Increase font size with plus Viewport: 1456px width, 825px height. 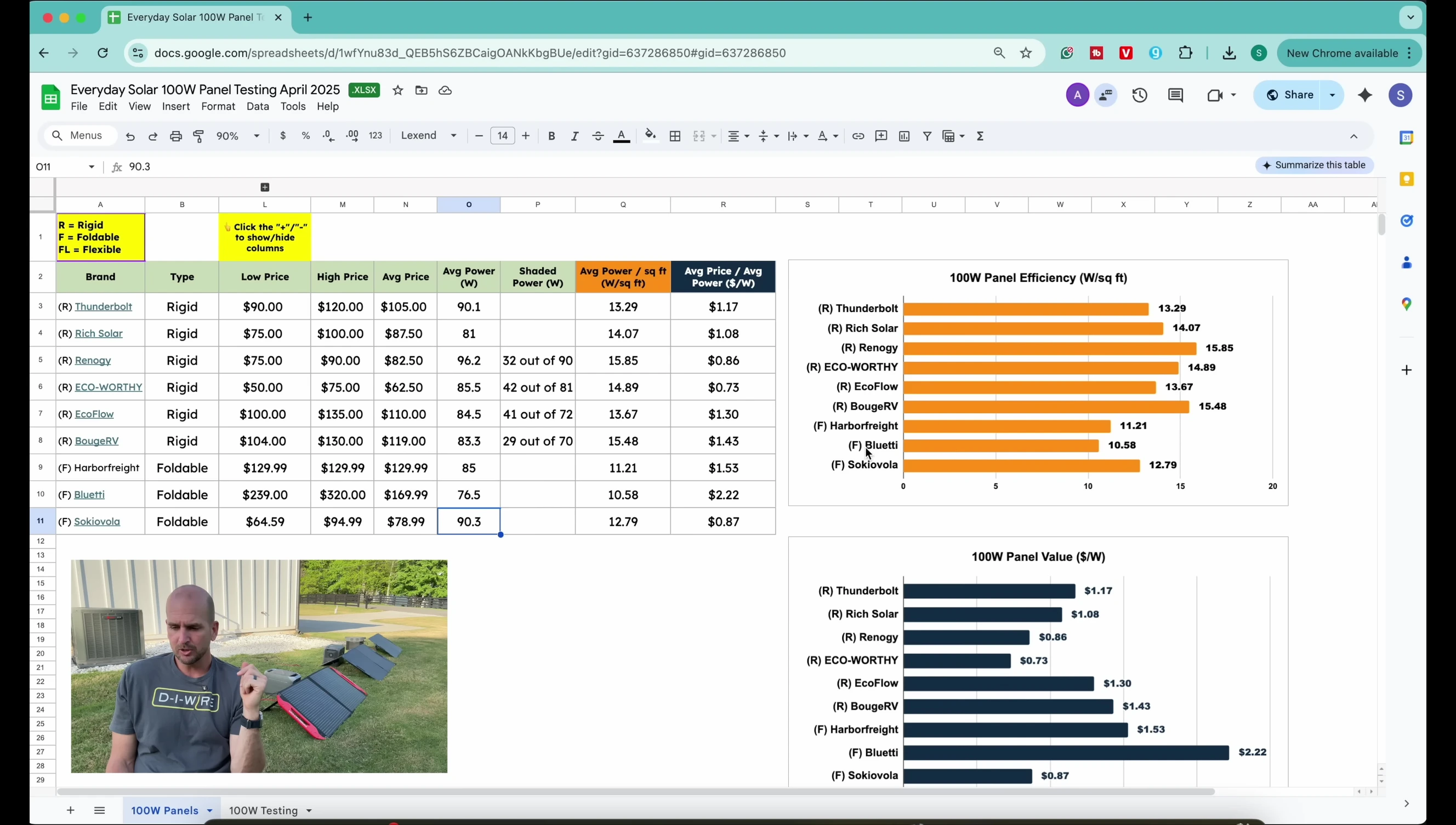(526, 136)
